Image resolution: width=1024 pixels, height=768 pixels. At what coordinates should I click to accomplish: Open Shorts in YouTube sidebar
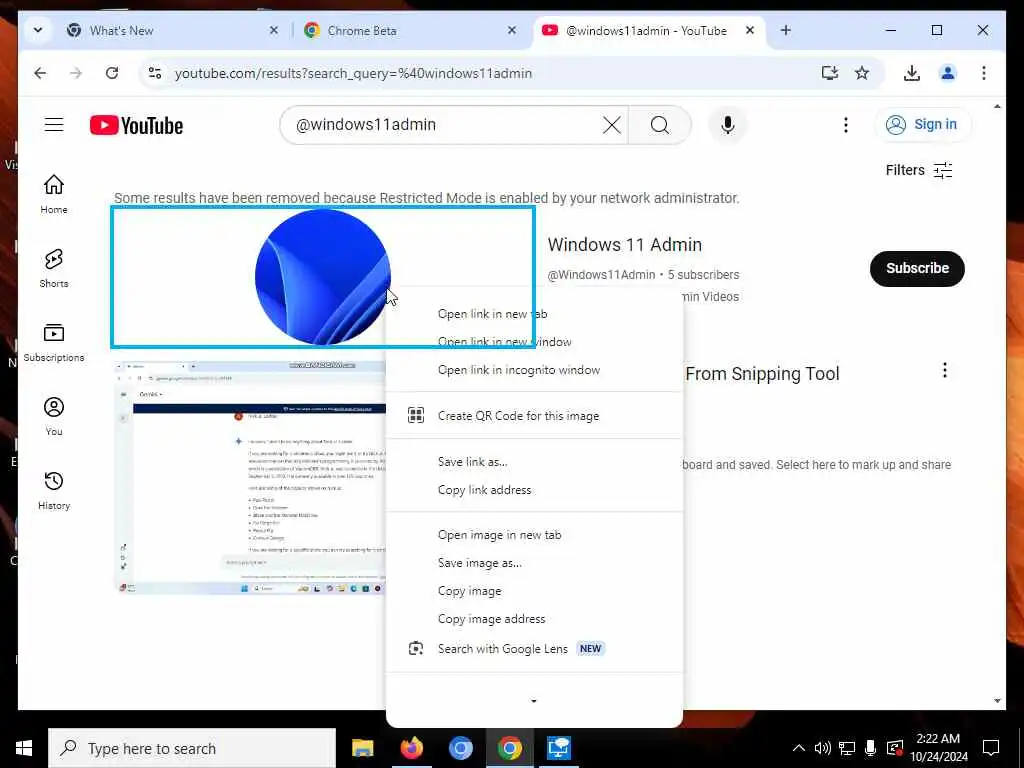coord(54,268)
